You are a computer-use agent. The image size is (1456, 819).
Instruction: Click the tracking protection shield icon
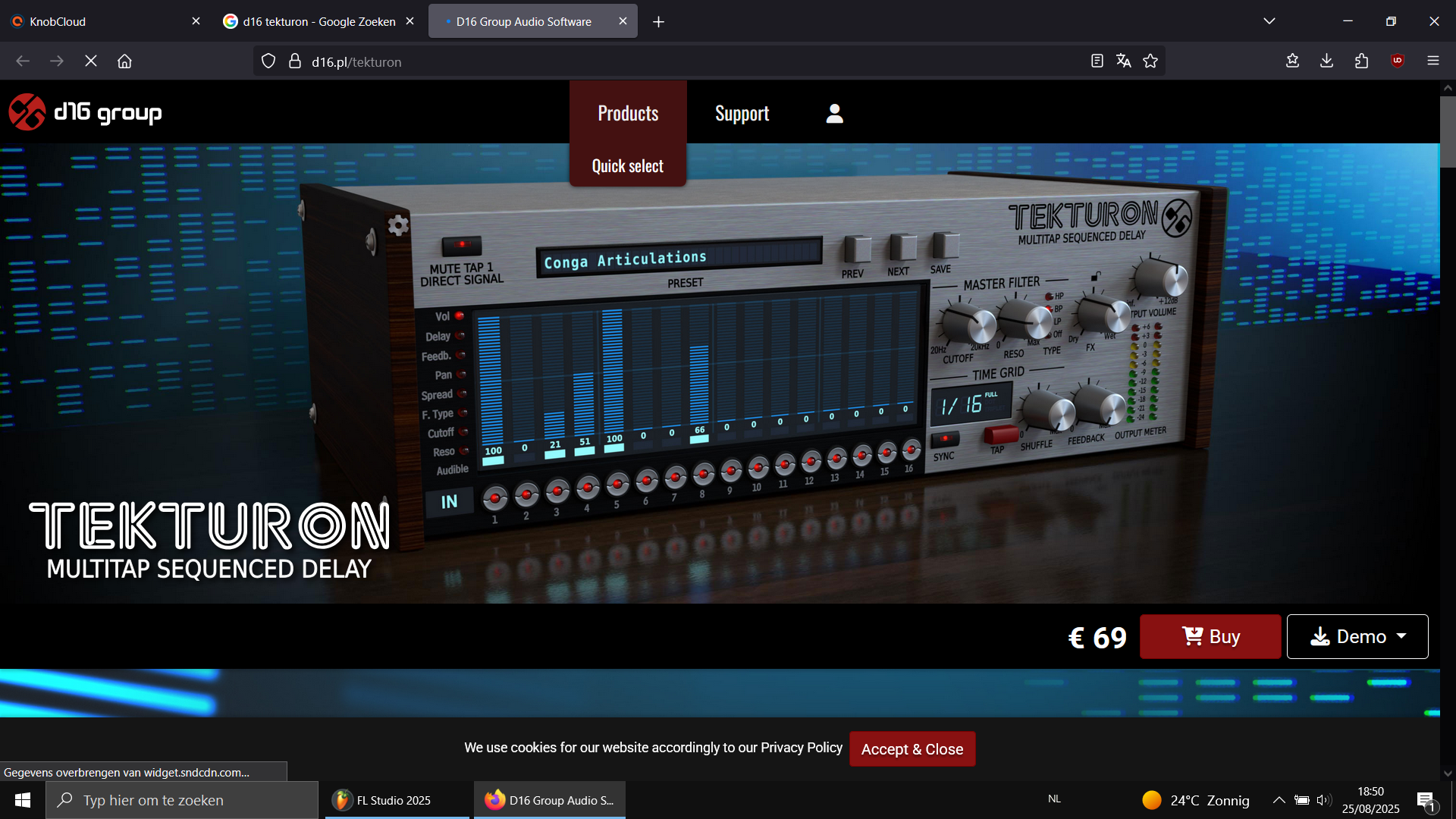pos(268,61)
